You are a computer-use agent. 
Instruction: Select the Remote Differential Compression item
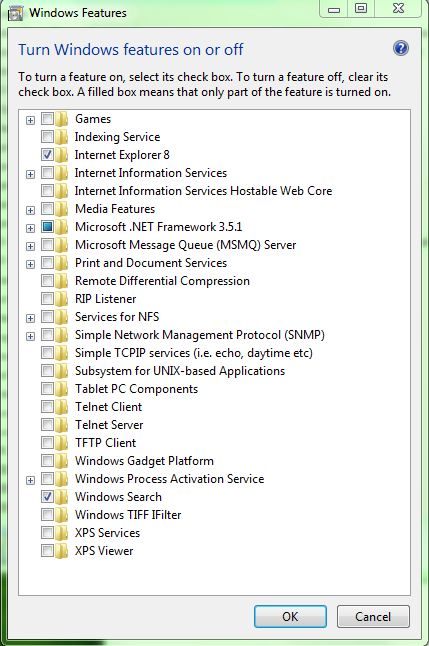pos(162,281)
